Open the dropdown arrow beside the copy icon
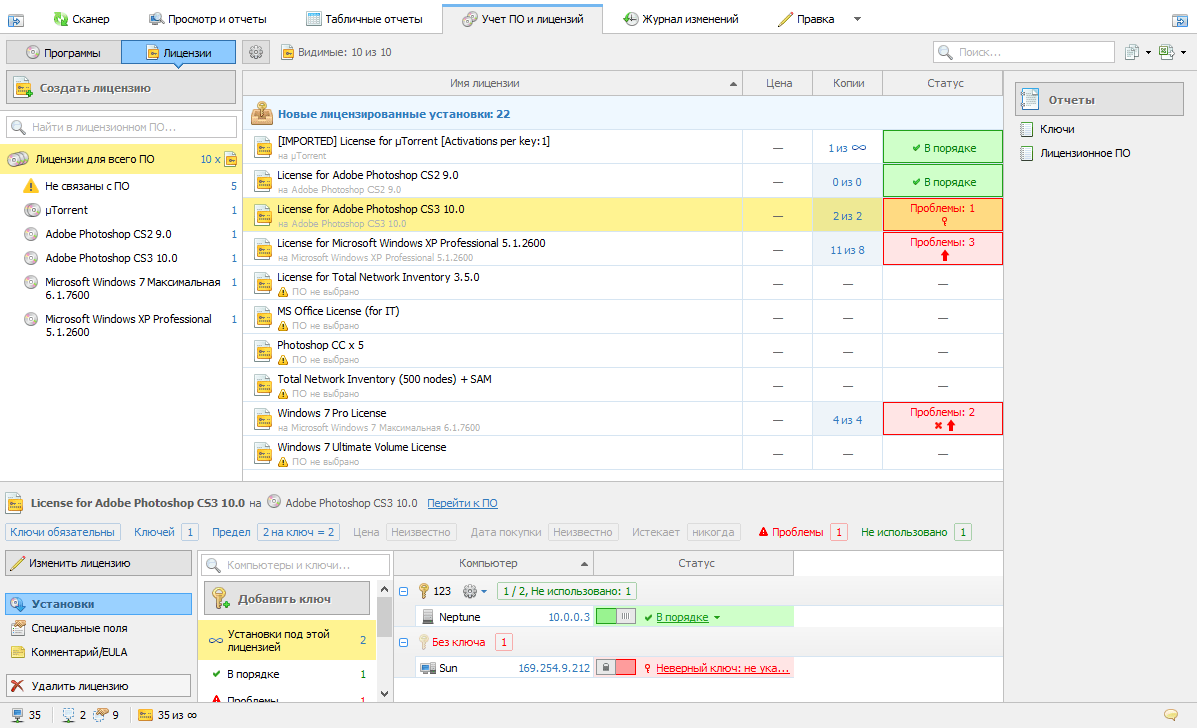1197x728 pixels. (x=1147, y=53)
